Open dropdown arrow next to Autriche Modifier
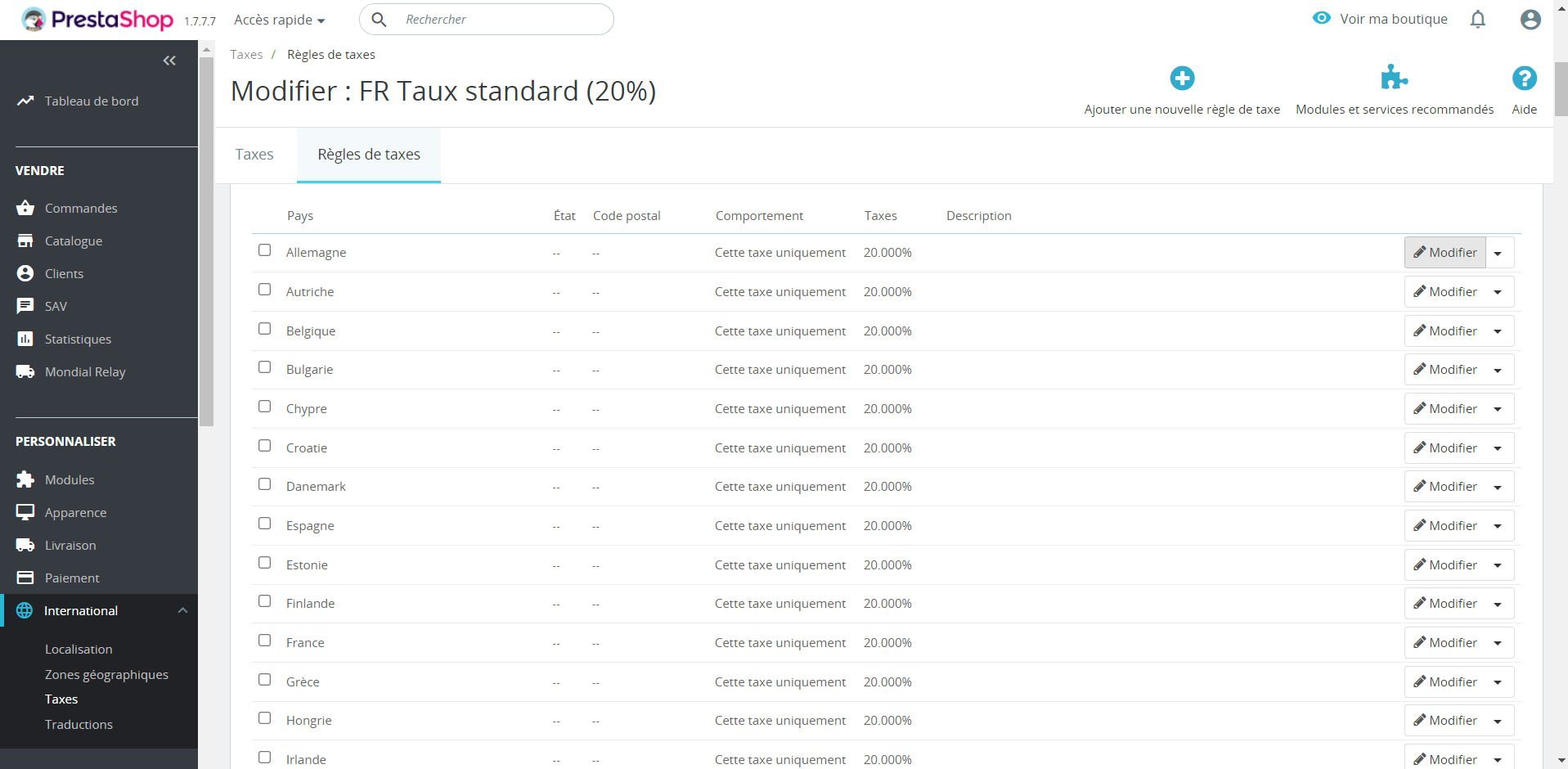 pos(1498,292)
